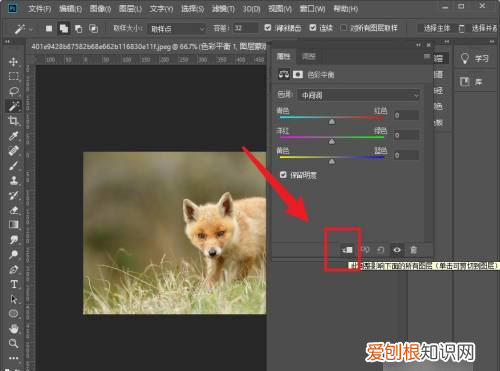500x371 pixels.
Task: Disable the 消除锯齿 anti-alias checkbox
Action: click(x=268, y=28)
